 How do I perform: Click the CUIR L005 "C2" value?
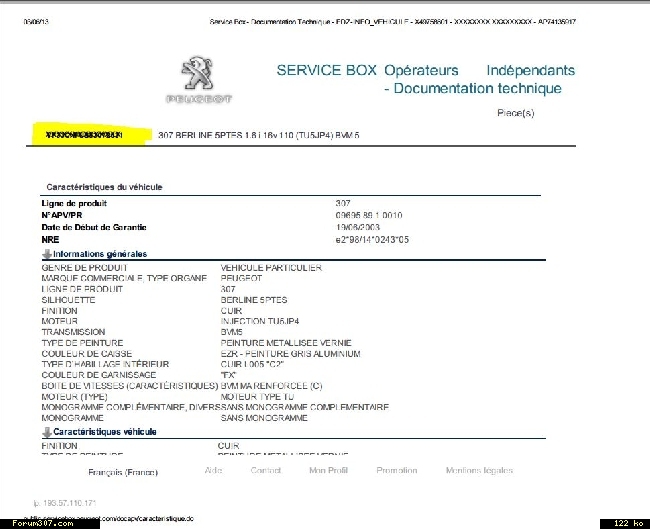[x=252, y=364]
